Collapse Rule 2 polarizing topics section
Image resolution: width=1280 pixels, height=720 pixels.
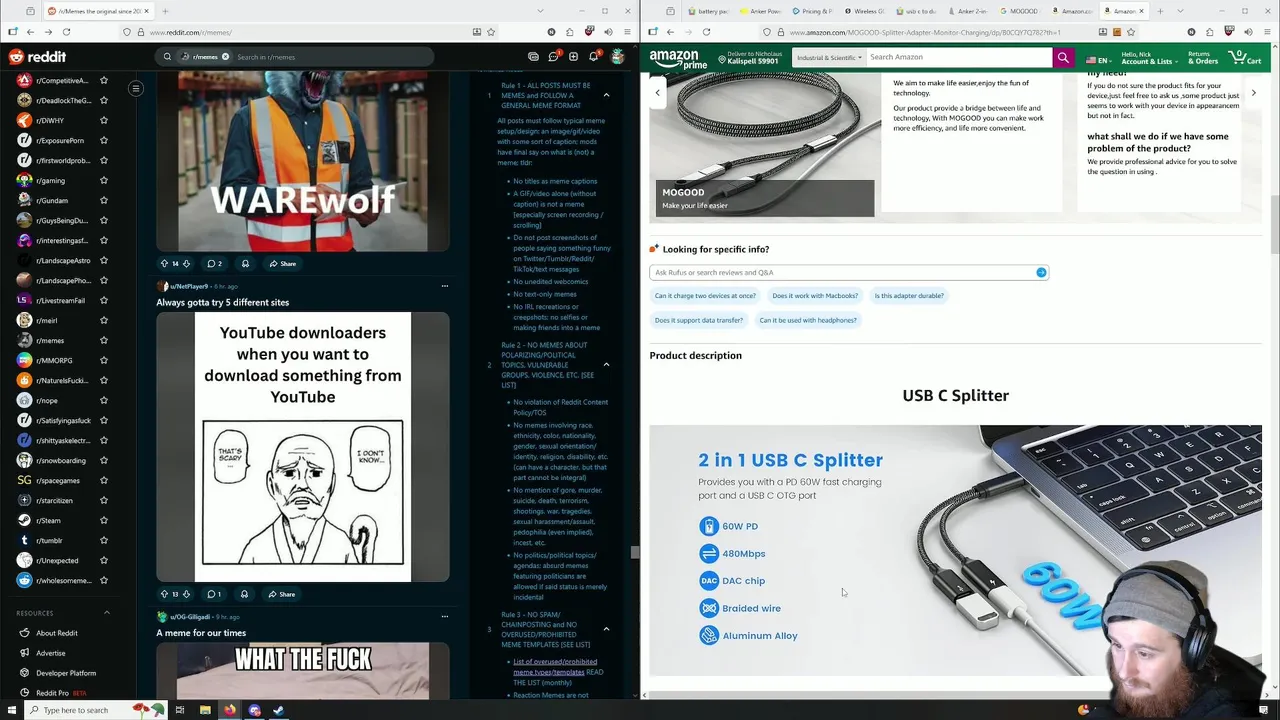click(606, 364)
